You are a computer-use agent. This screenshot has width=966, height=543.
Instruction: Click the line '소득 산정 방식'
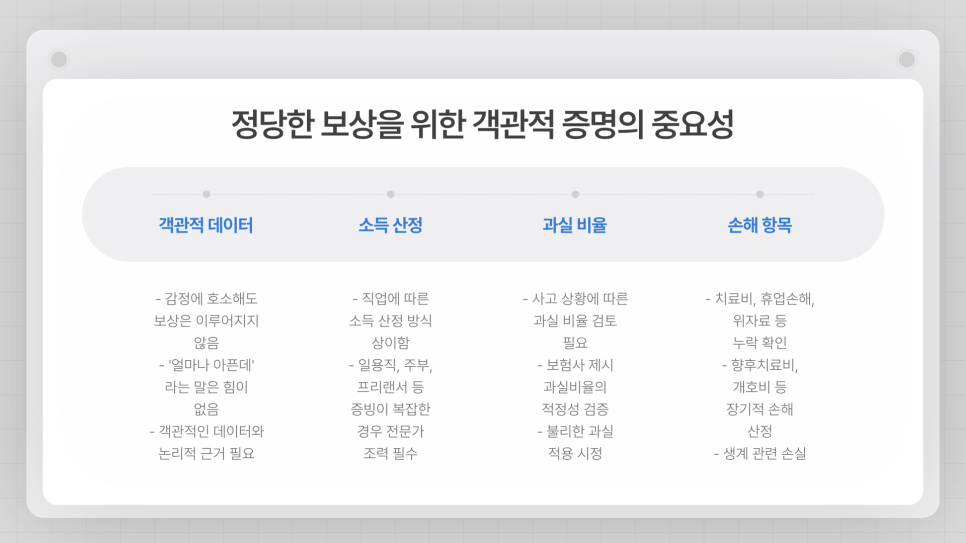click(x=391, y=321)
